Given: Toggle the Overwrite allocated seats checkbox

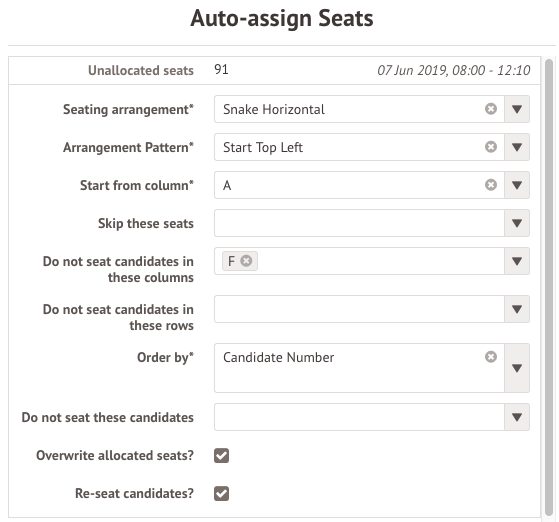Looking at the screenshot, I should click(x=221, y=455).
